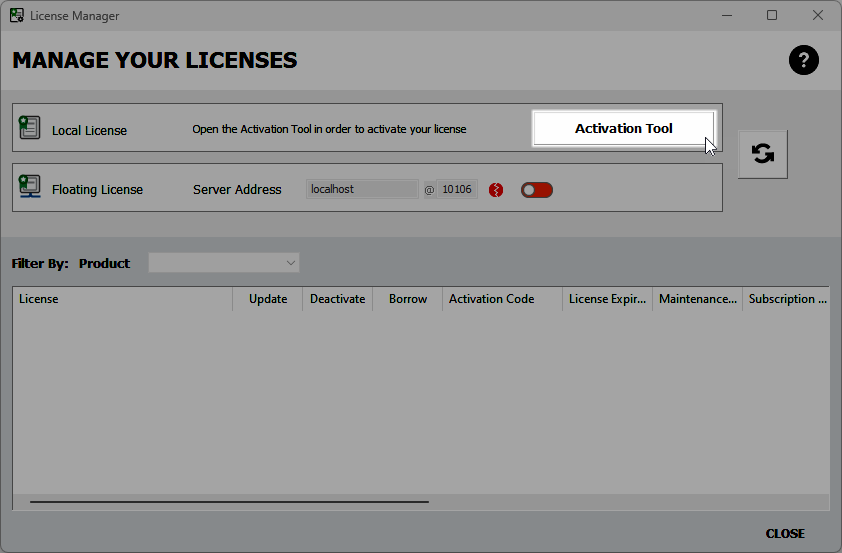Screen dimensions: 842x553
Task: Click the Deactivate column header
Action: pos(337,299)
